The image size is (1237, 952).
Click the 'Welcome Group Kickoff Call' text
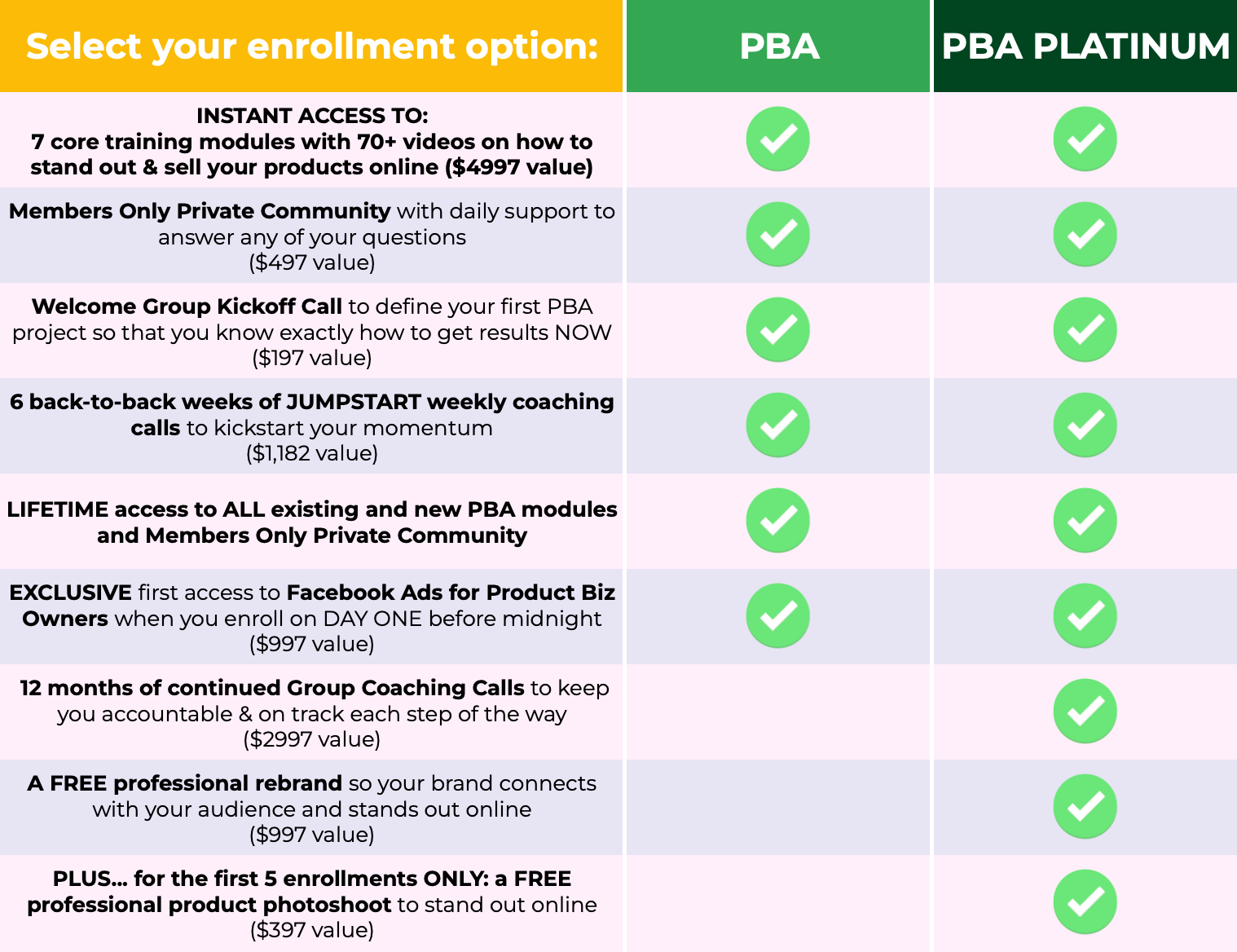(187, 306)
